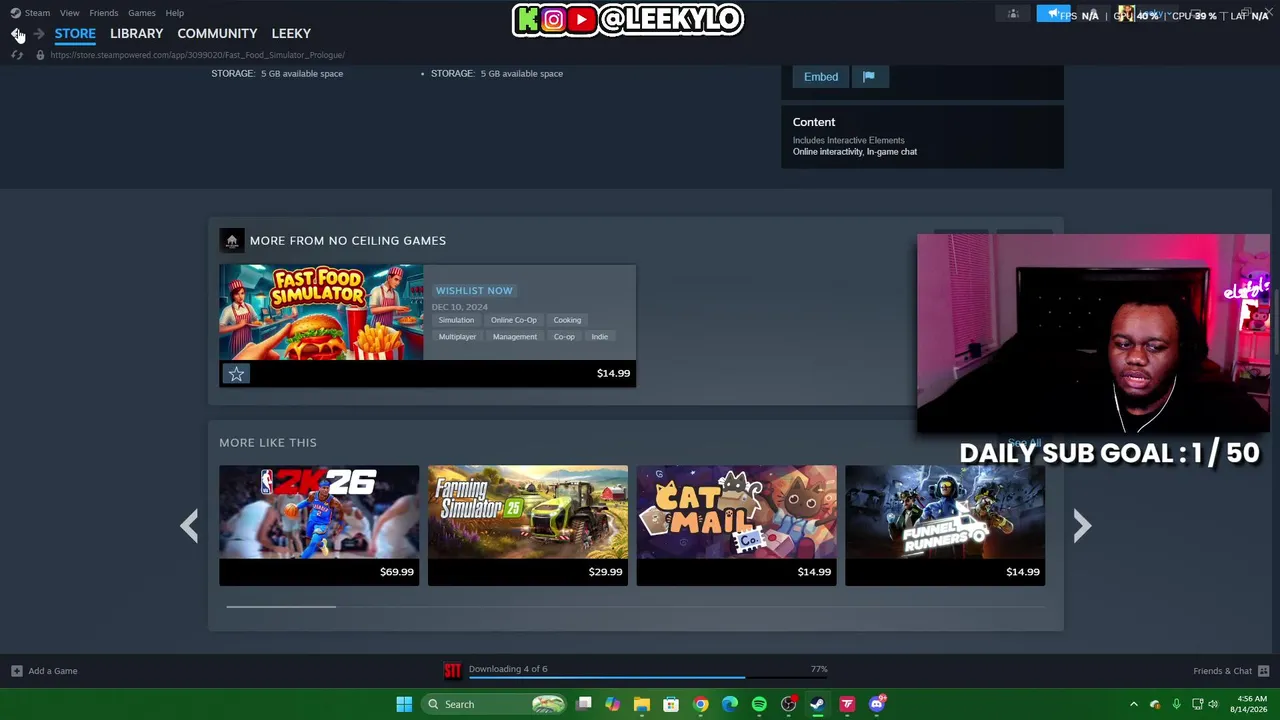Open the Help menu

175,13
